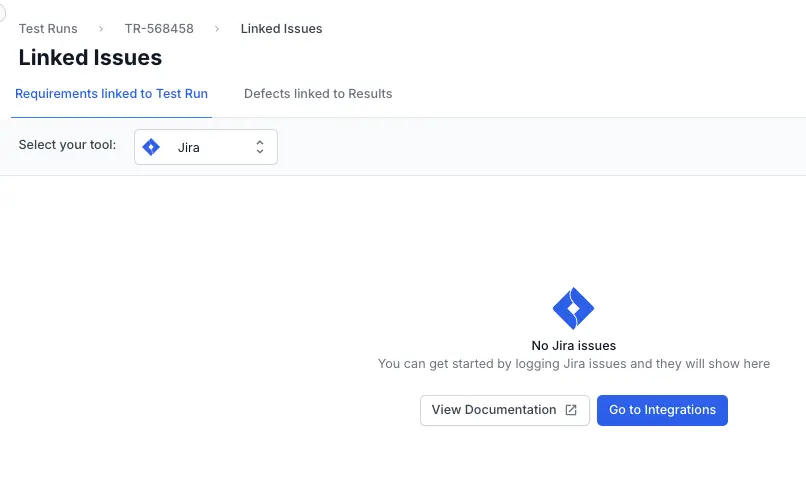This screenshot has width=806, height=477.
Task: Click the Jira logo inside the tool selector
Action: (x=151, y=147)
